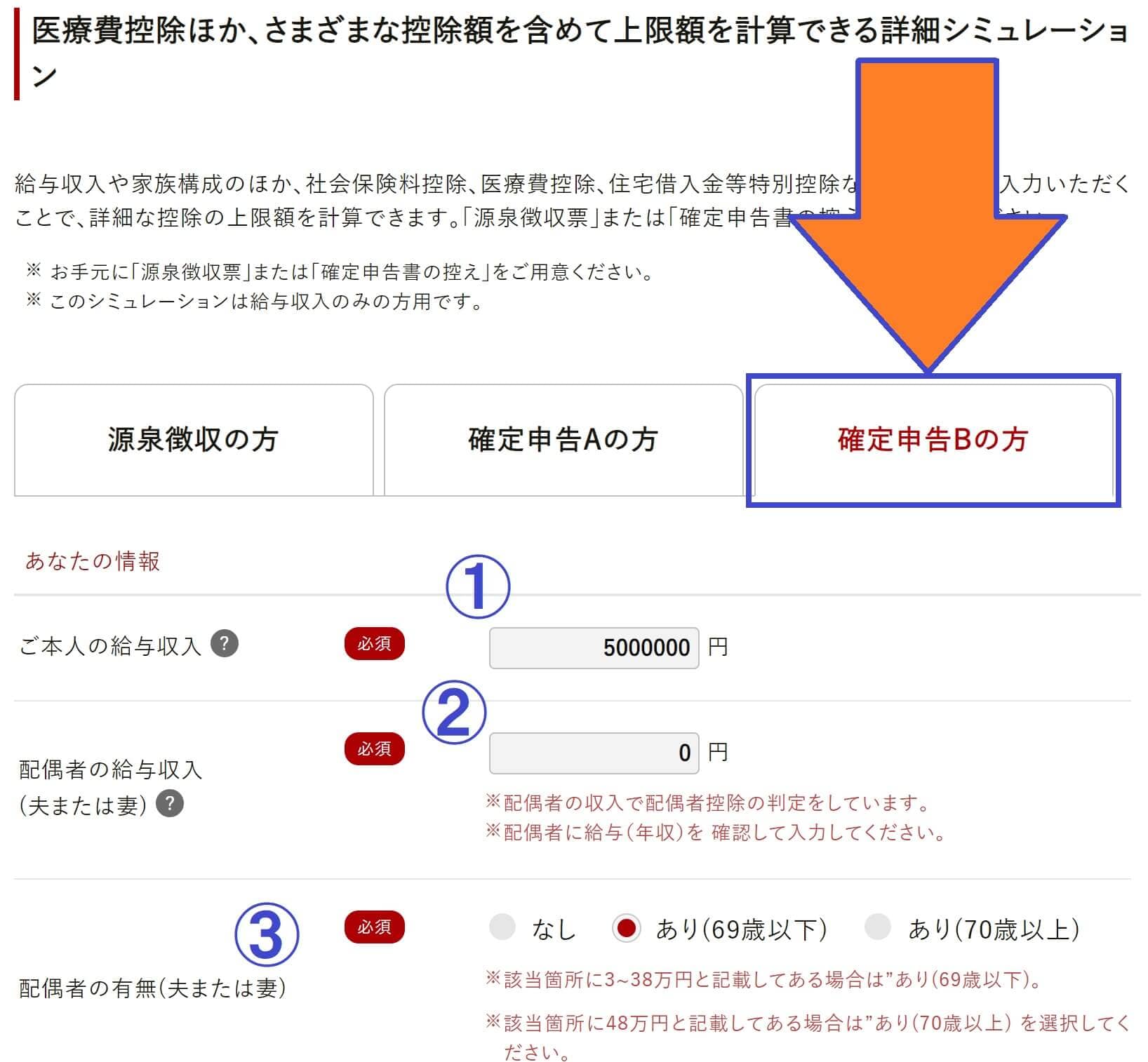This screenshot has height=1062, width=1148.
Task: Click 必須 badge for 配偶者の有無
Action: (x=374, y=927)
